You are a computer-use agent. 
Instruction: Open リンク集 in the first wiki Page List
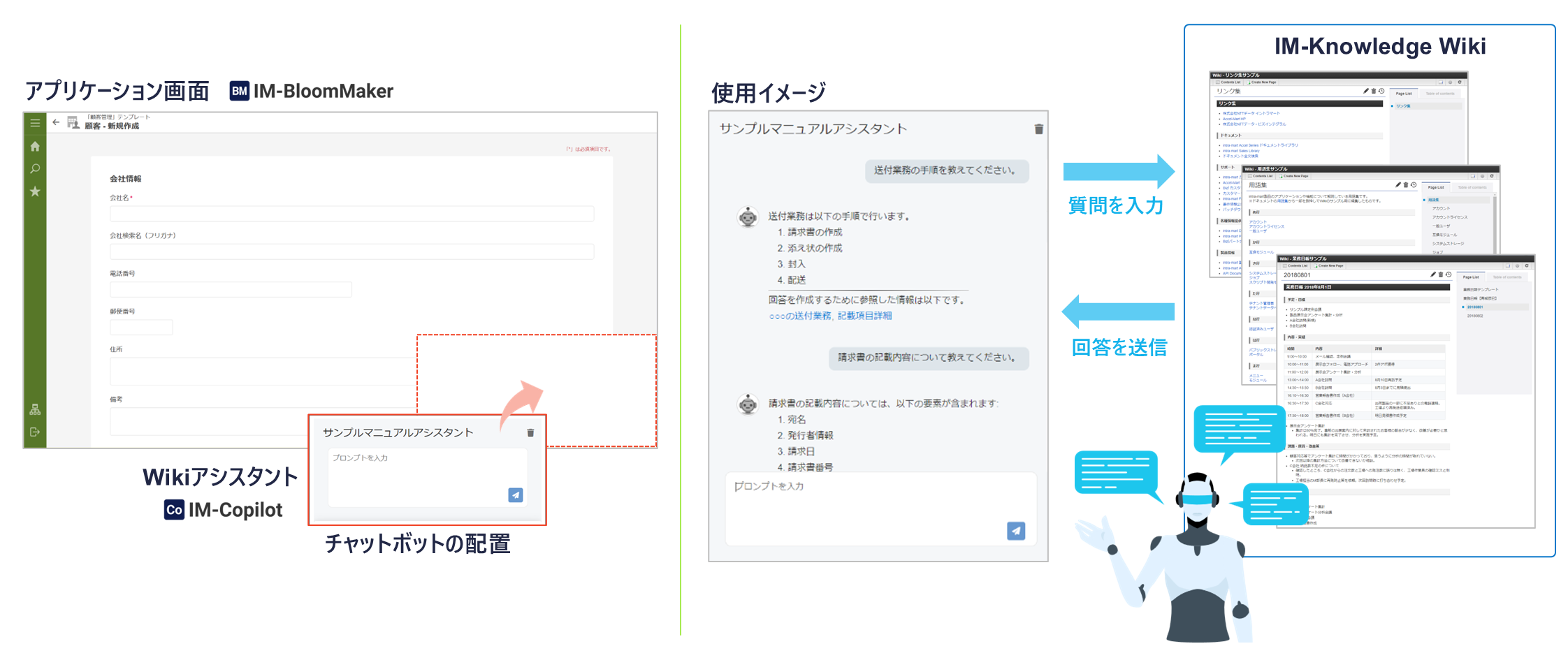[1403, 106]
